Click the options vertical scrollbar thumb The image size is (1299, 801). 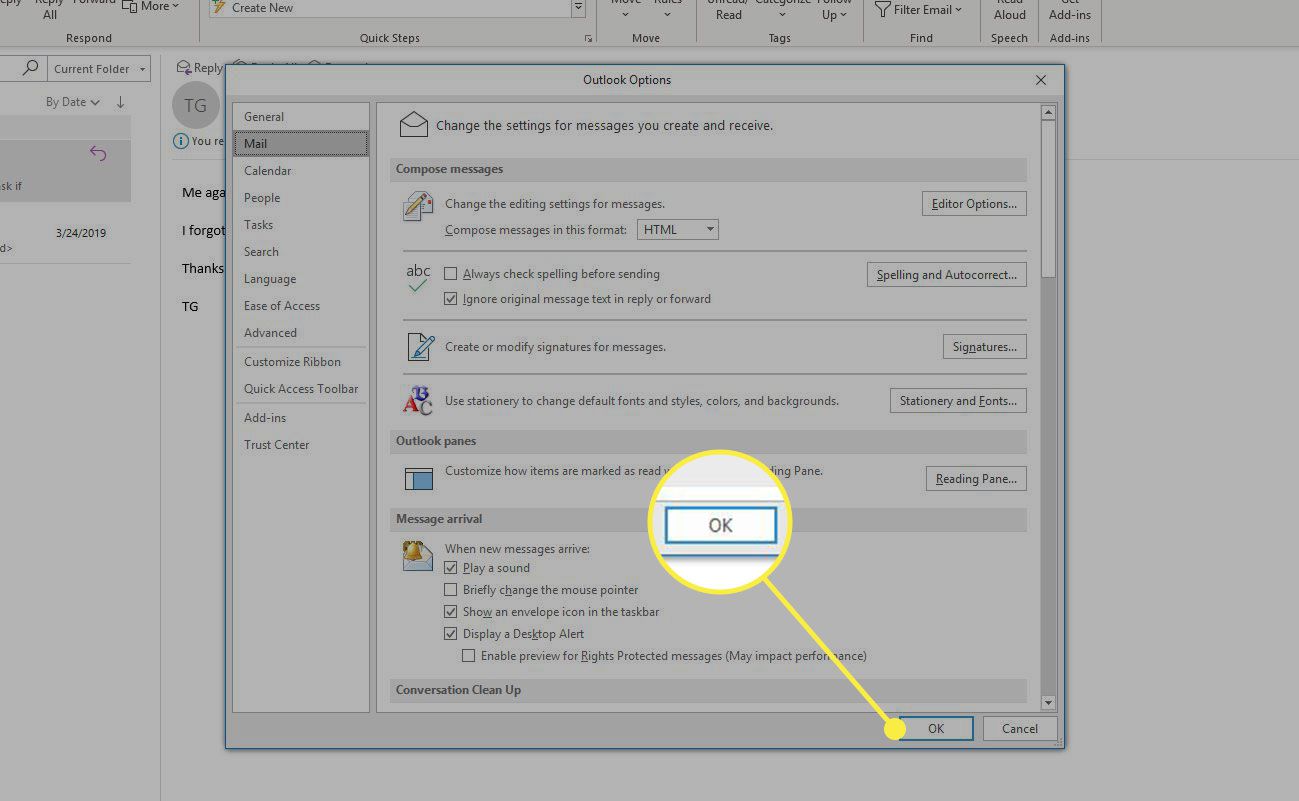(x=1048, y=199)
